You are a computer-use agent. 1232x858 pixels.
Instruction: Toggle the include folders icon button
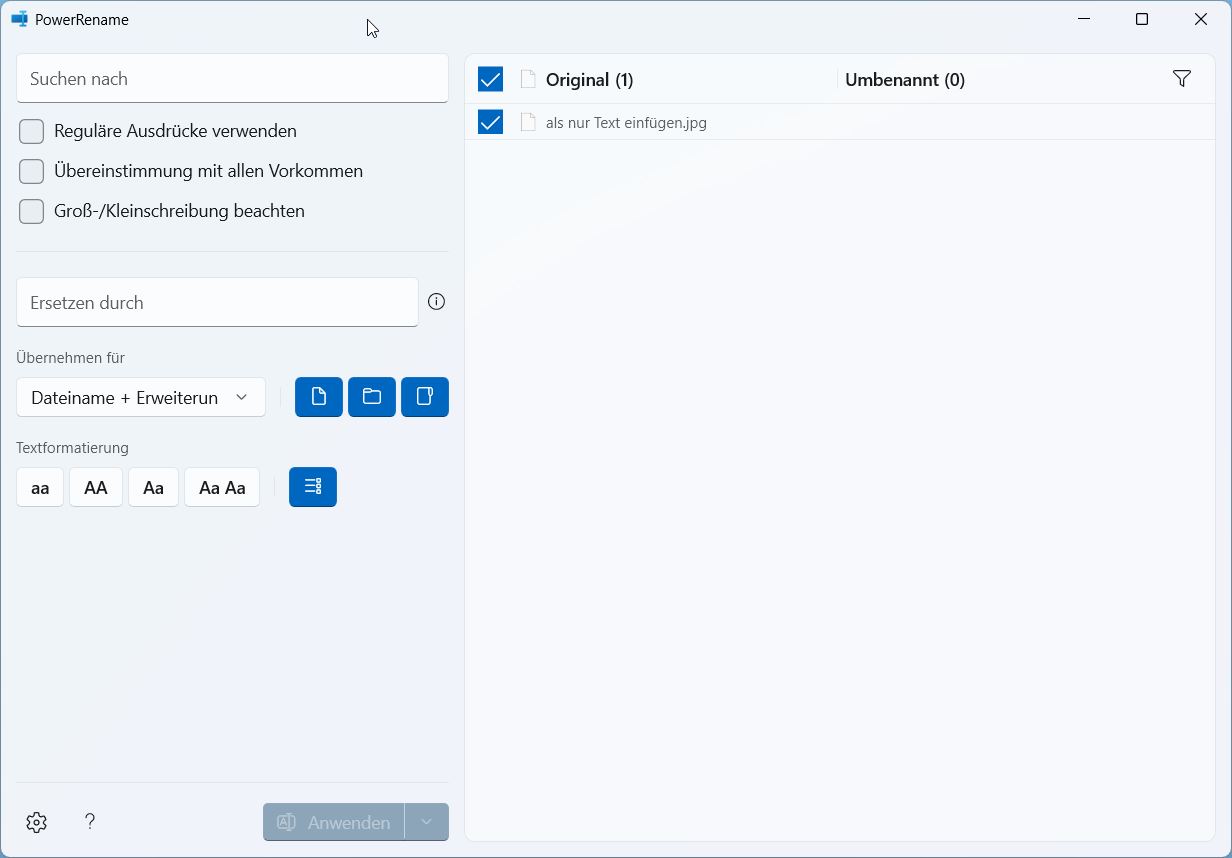372,397
